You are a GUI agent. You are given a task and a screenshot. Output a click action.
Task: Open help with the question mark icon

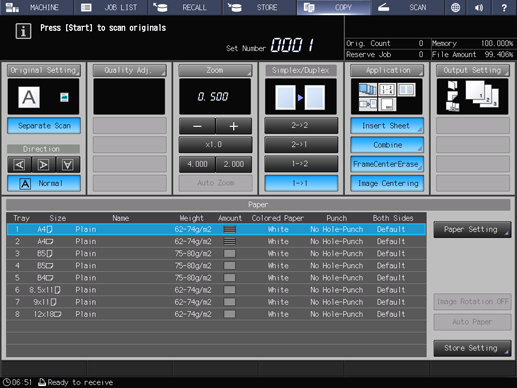pos(504,7)
